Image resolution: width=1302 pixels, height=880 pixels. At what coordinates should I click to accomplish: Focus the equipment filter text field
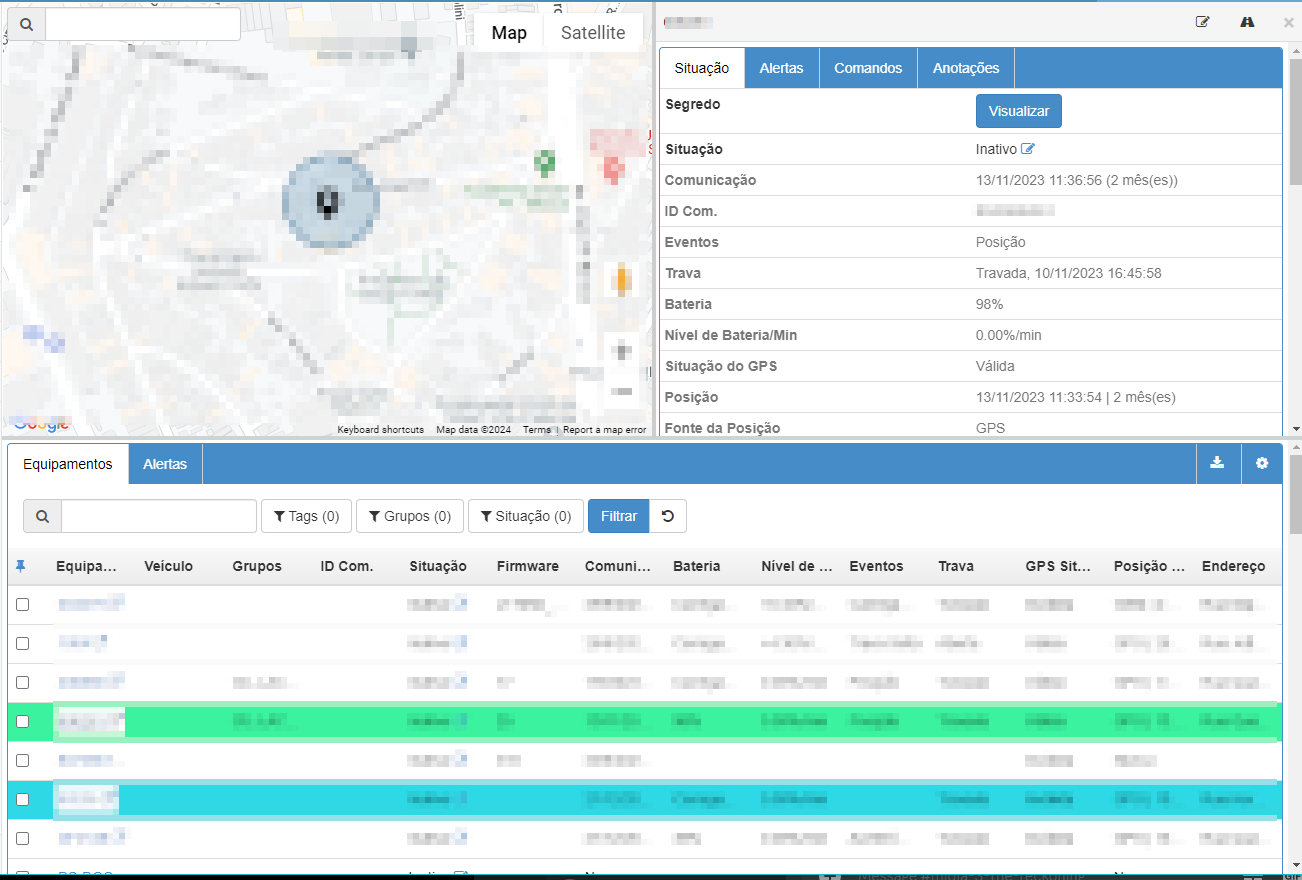click(159, 516)
